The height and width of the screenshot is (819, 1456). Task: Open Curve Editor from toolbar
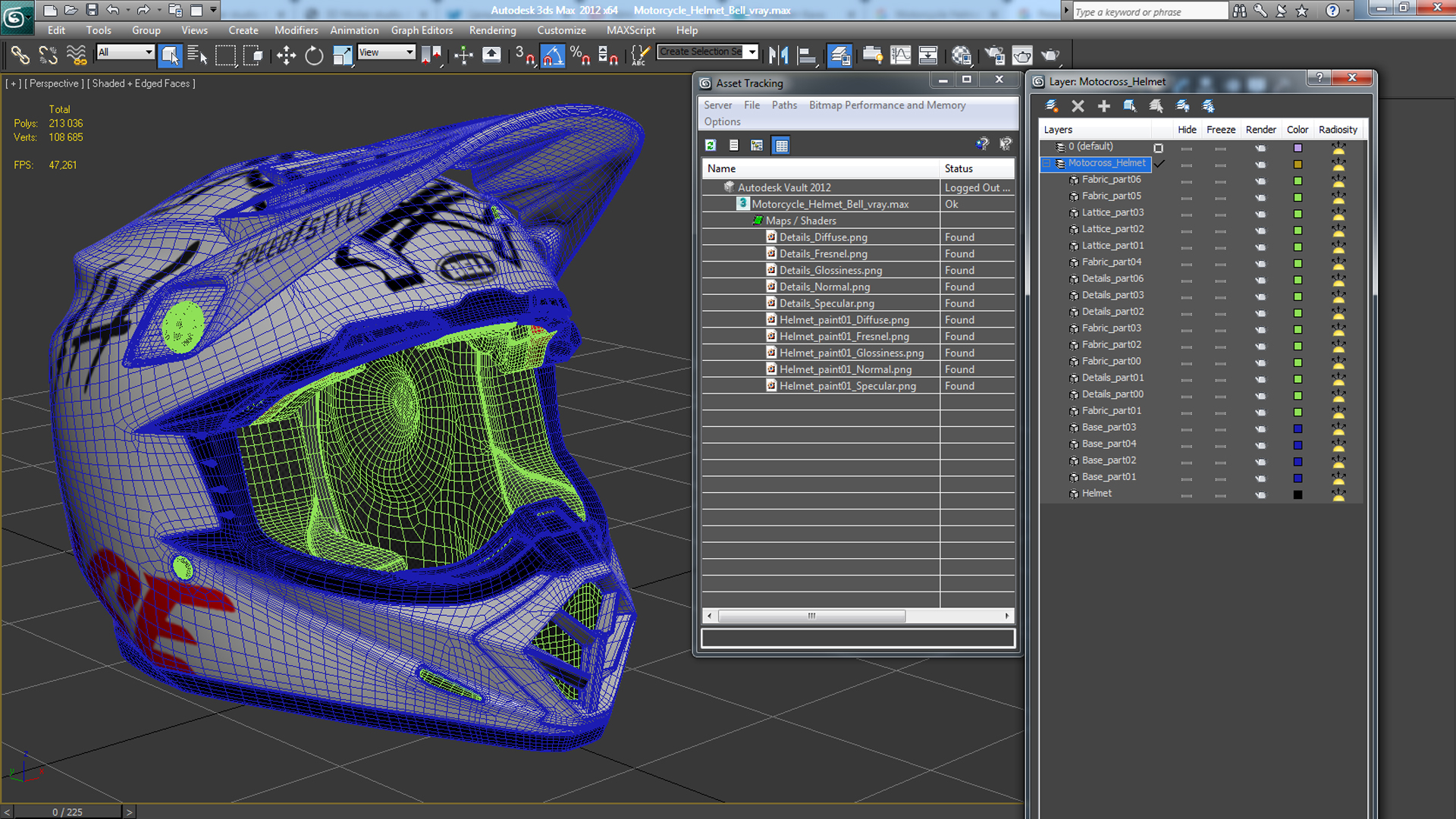900,55
